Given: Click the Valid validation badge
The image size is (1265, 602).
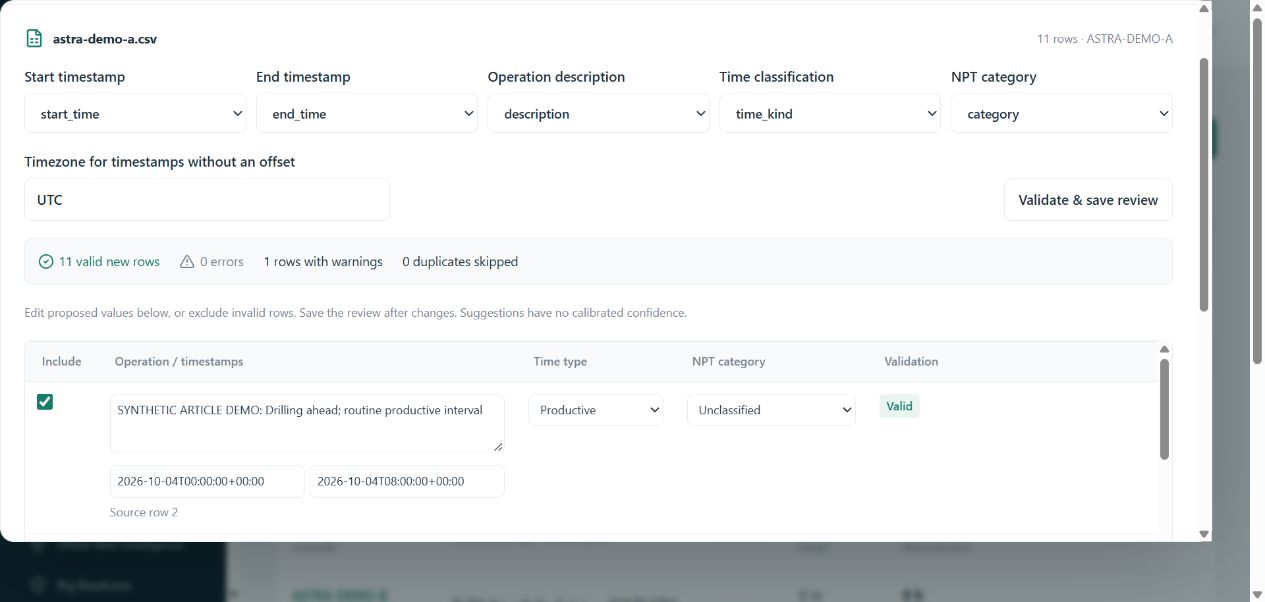Looking at the screenshot, I should point(899,406).
